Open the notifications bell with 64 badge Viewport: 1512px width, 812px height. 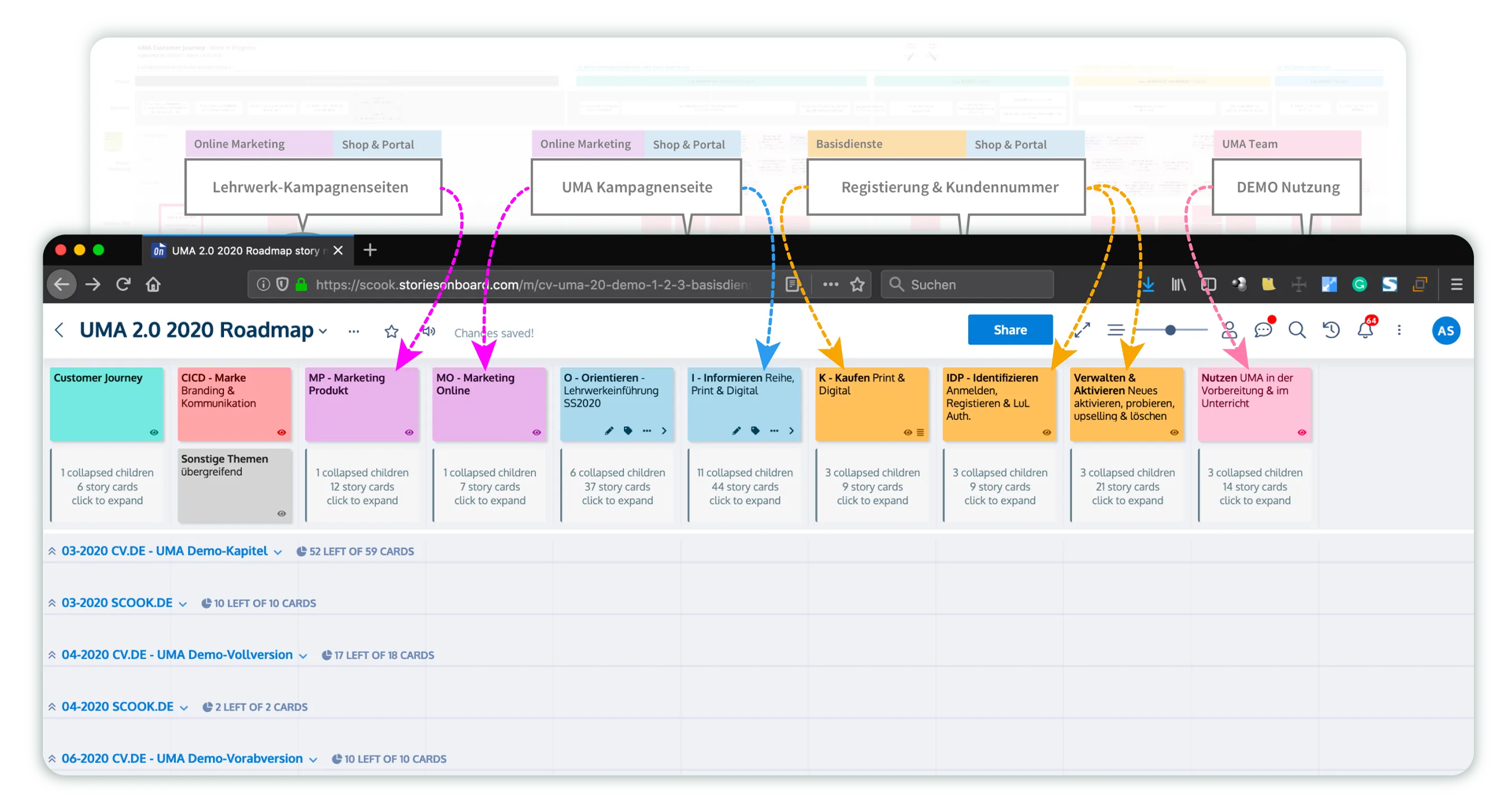pyautogui.click(x=1365, y=330)
